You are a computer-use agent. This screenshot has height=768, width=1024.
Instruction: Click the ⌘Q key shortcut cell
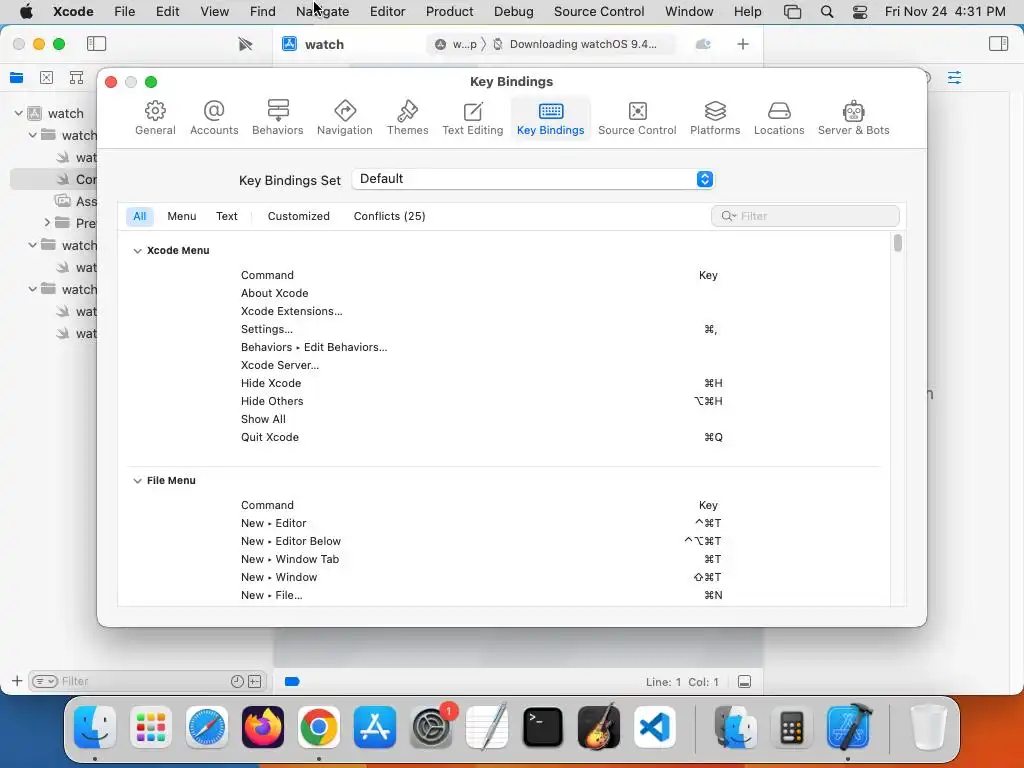(713, 437)
